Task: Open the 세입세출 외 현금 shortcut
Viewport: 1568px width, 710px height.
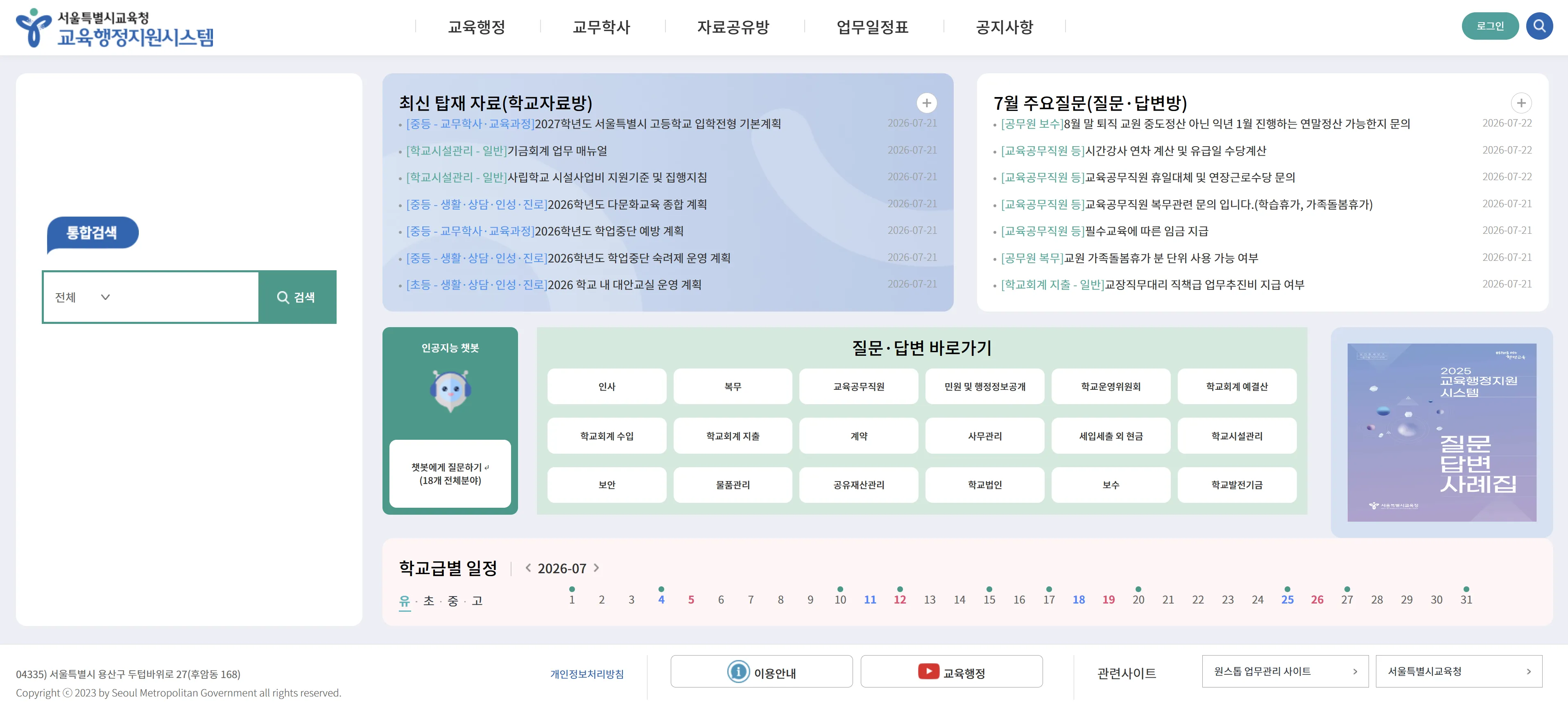Action: [1110, 436]
